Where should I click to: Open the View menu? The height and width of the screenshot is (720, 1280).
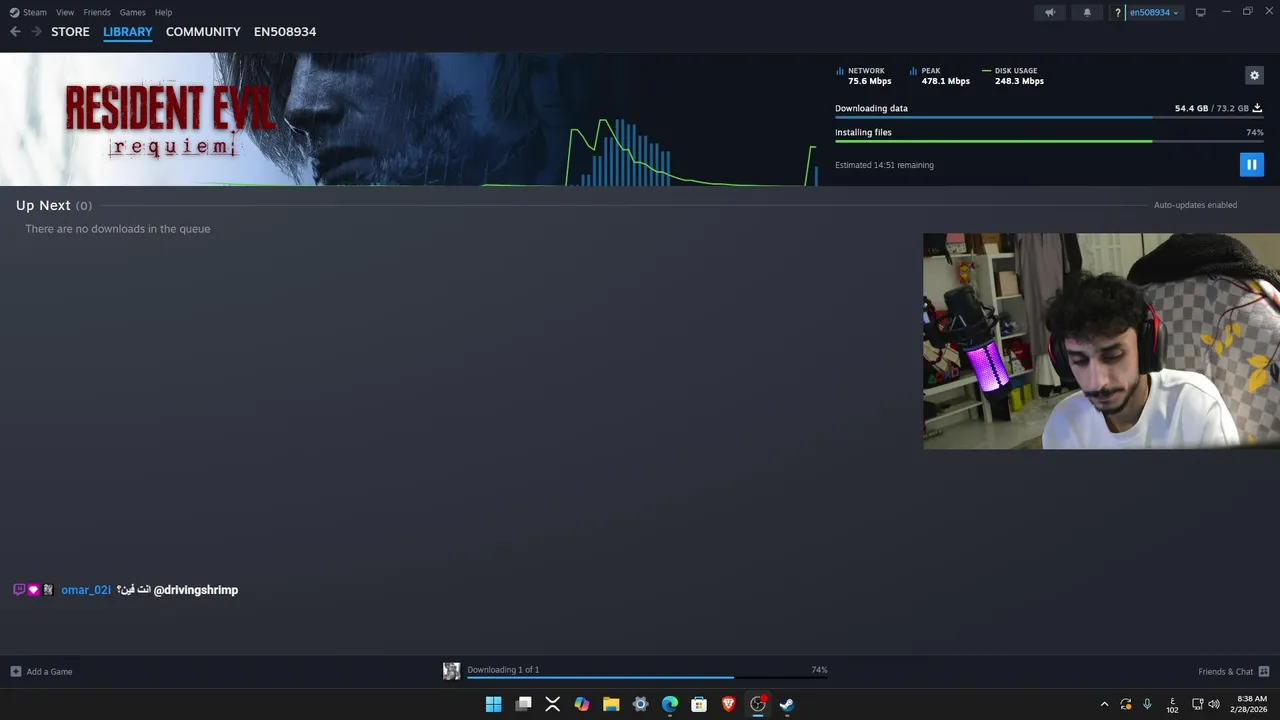coord(65,12)
